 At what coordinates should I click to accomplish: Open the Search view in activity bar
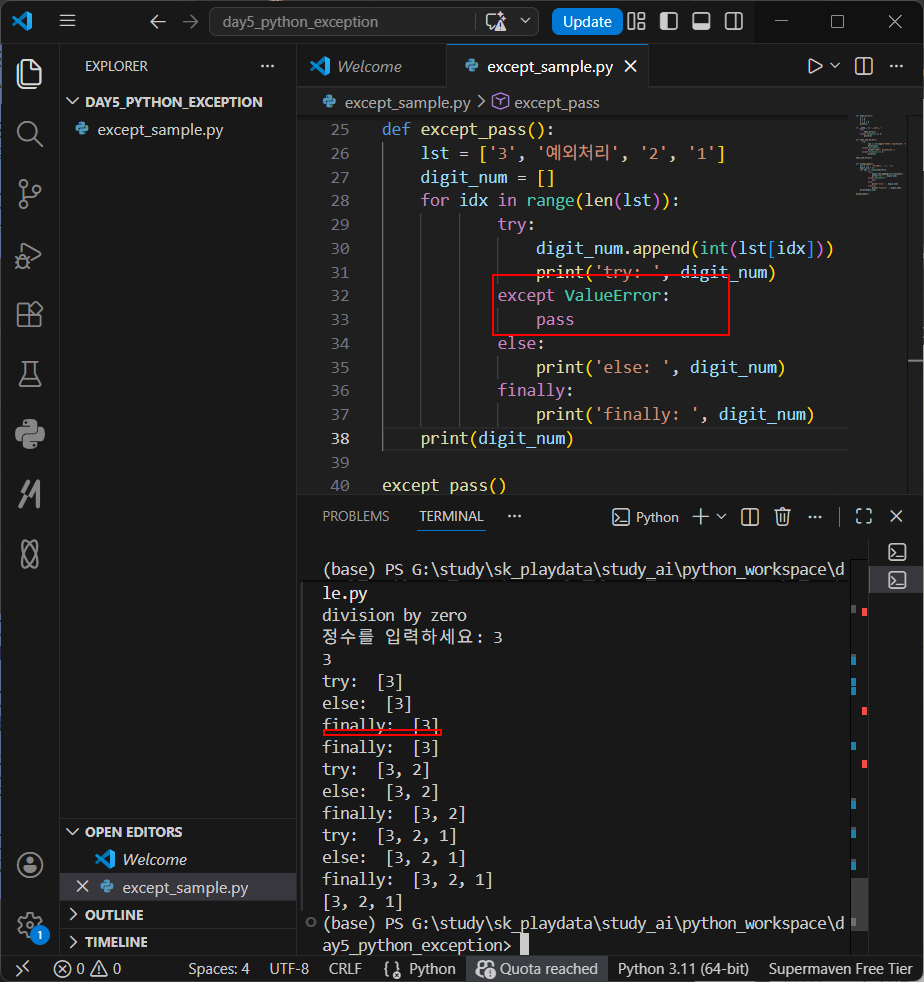(x=29, y=133)
